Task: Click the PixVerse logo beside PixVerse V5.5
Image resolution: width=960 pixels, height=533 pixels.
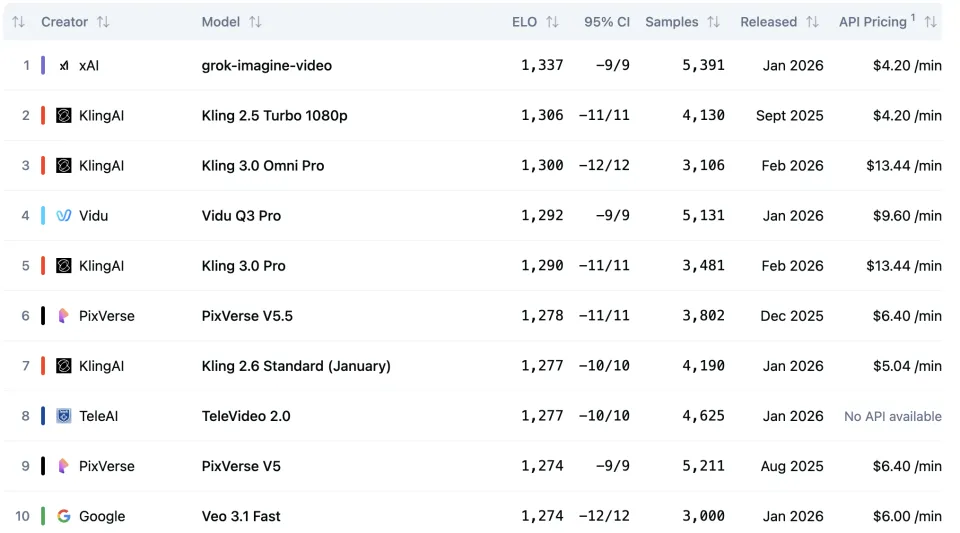Action: [x=64, y=316]
